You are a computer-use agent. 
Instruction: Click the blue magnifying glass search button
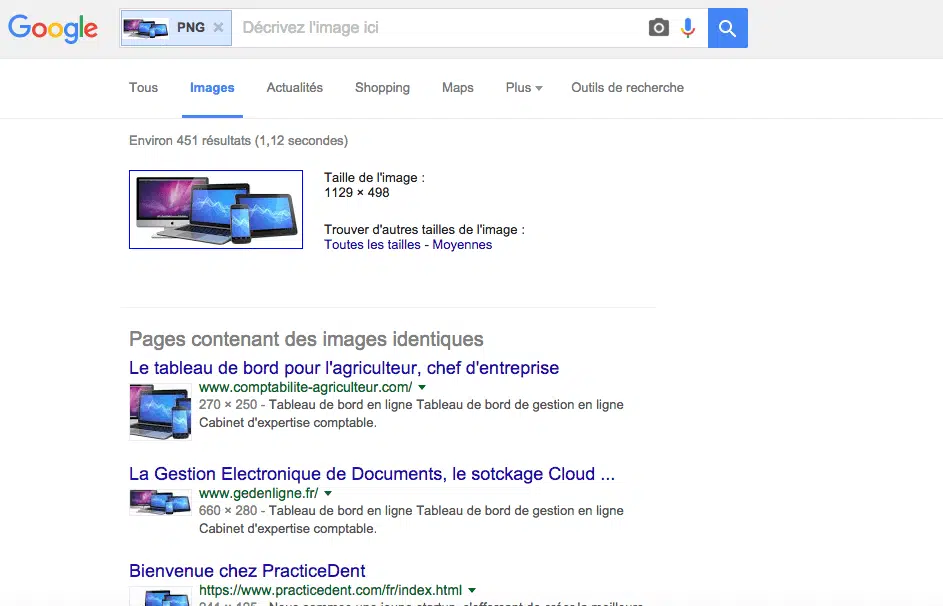point(727,28)
